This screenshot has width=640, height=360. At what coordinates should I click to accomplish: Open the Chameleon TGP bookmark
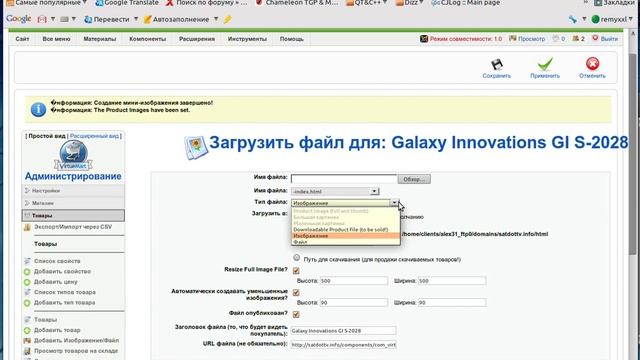[x=297, y=3]
